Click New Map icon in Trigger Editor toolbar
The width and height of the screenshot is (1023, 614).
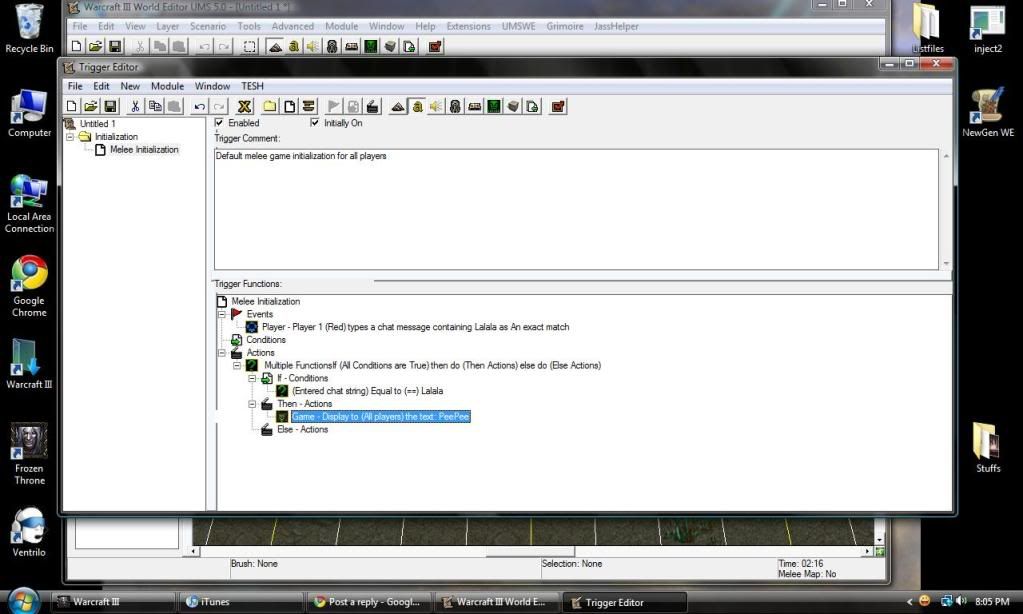click(72, 106)
